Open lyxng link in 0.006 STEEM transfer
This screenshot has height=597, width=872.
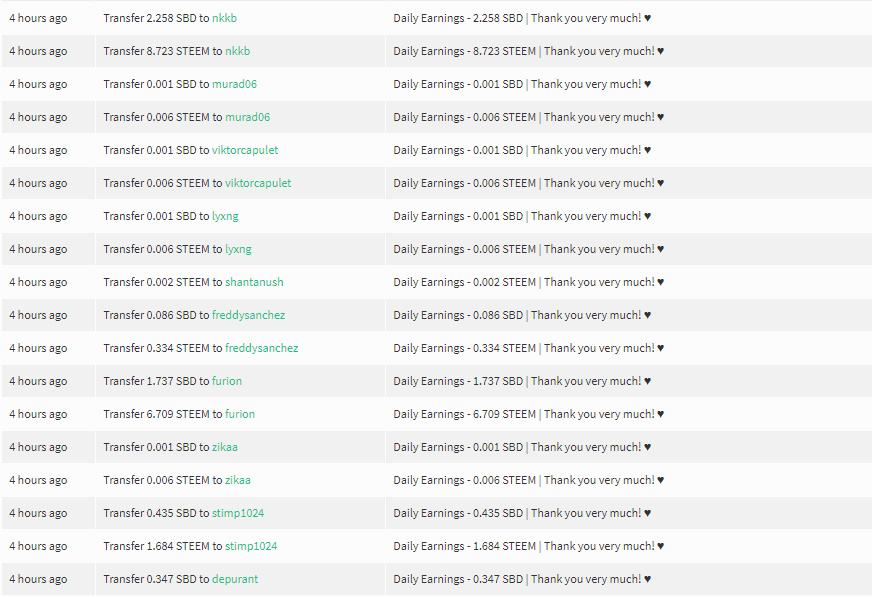(238, 249)
